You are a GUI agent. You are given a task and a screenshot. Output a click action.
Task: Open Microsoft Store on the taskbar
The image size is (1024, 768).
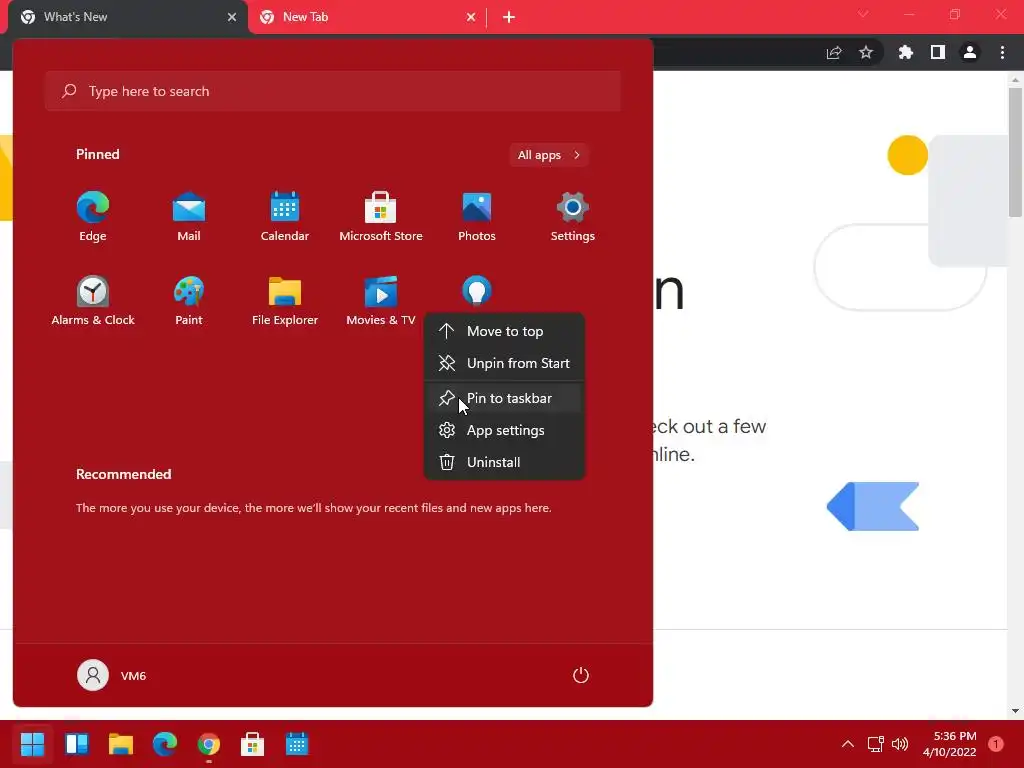(x=253, y=744)
